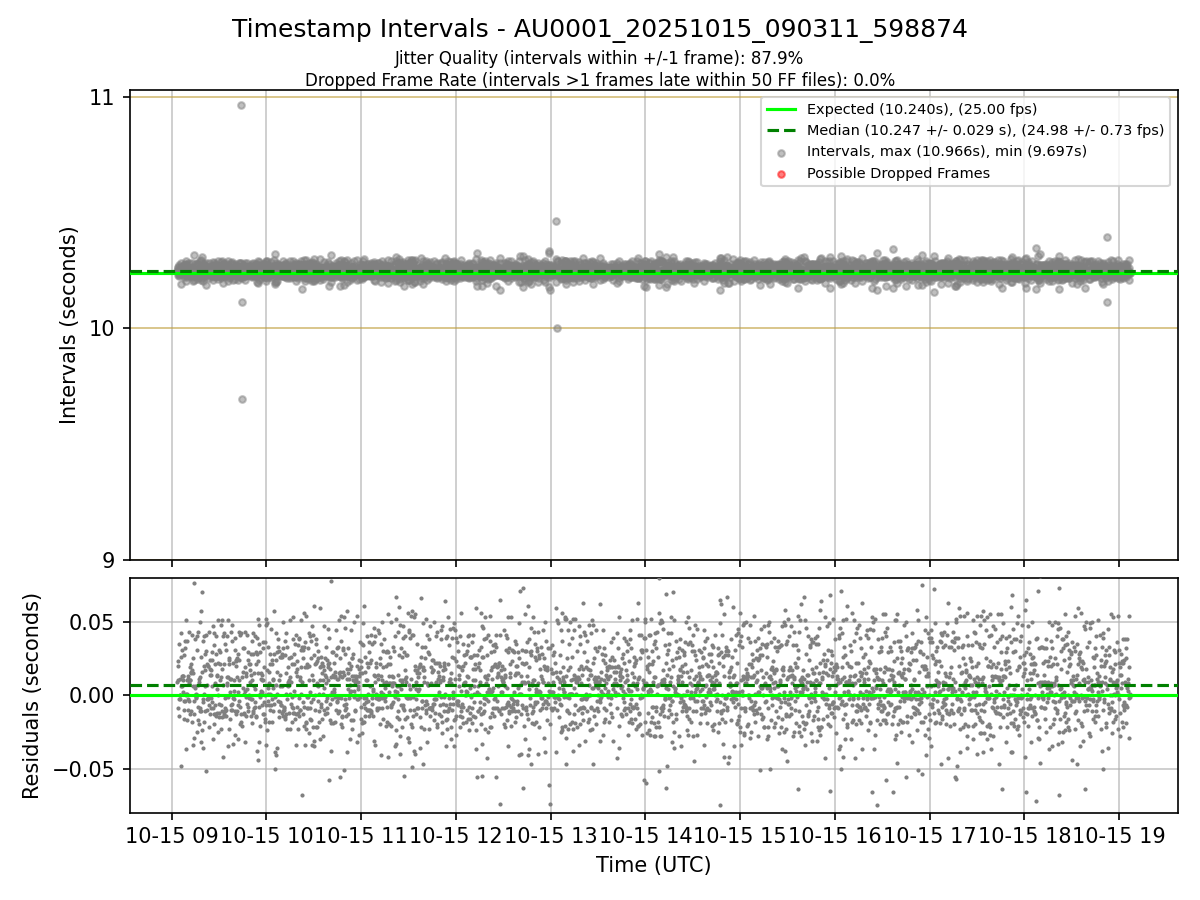The width and height of the screenshot is (1200, 900).
Task: Click the maximum outlier point near 10.97 seconds
Action: click(x=241, y=105)
